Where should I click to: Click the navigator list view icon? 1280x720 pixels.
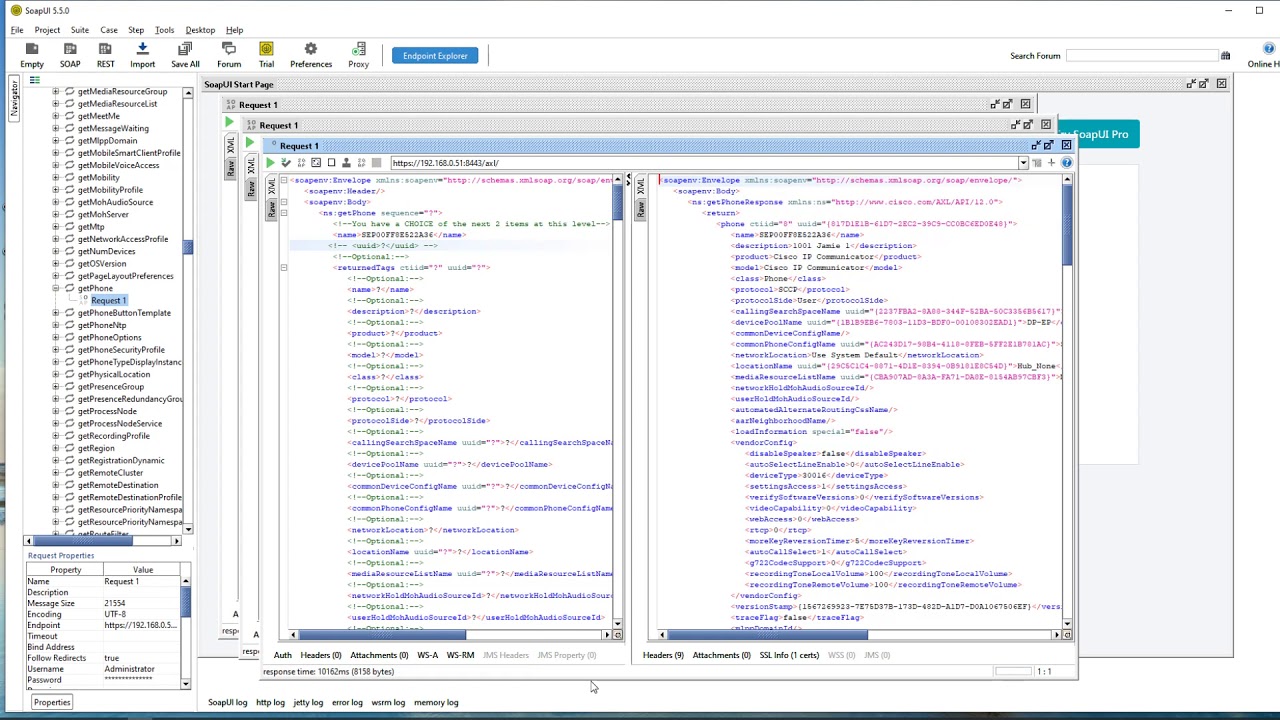(34, 80)
